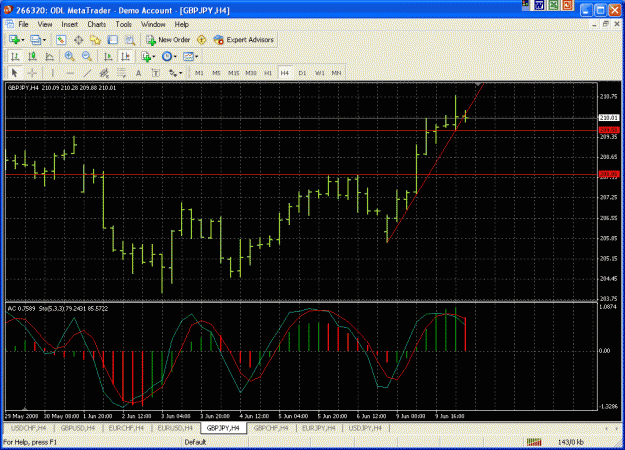Click the 'Default' profile in the status bar
This screenshot has height=450, width=625.
195,442
